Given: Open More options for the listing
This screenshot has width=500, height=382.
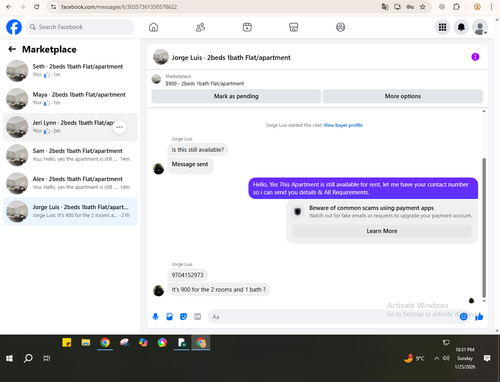Looking at the screenshot, I should click(x=403, y=96).
